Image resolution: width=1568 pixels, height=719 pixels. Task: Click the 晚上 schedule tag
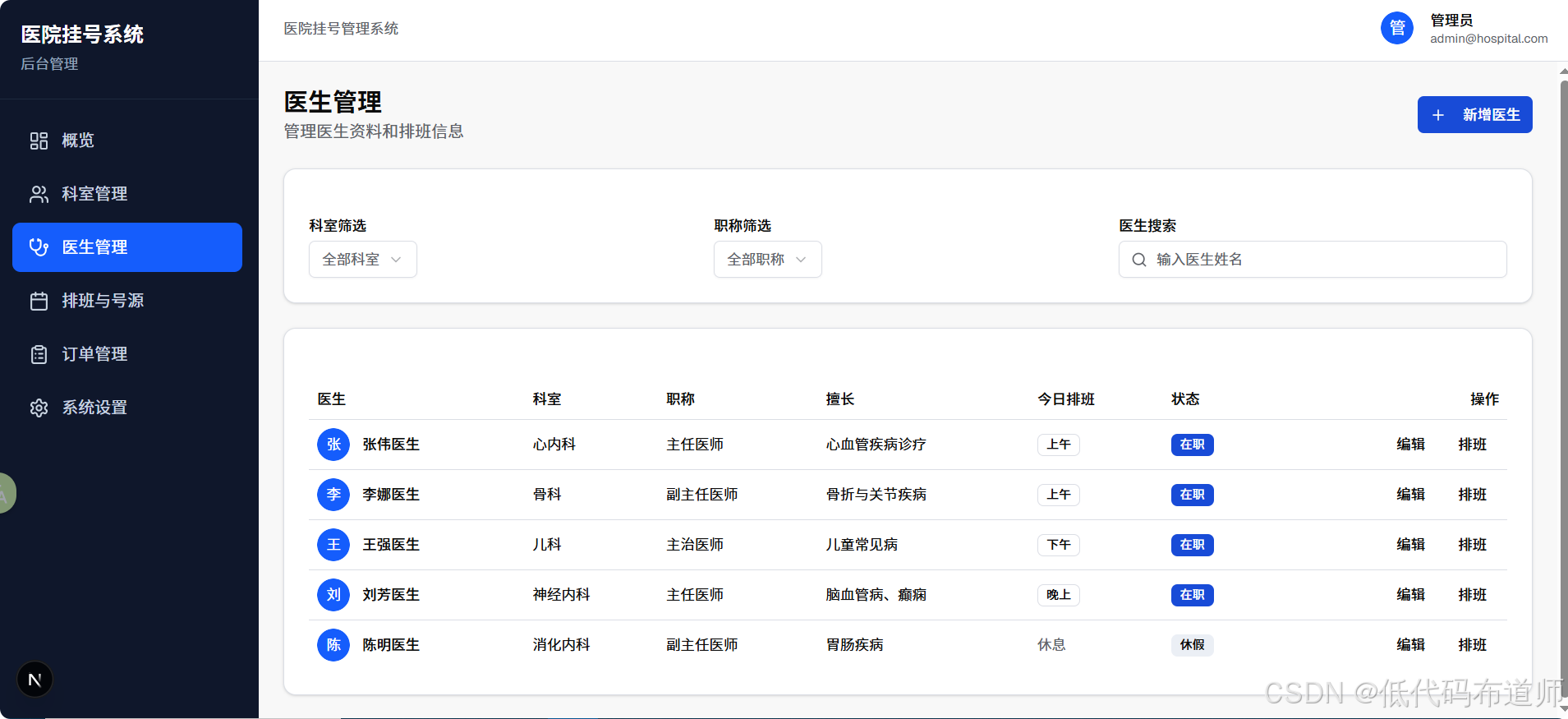[1058, 595]
